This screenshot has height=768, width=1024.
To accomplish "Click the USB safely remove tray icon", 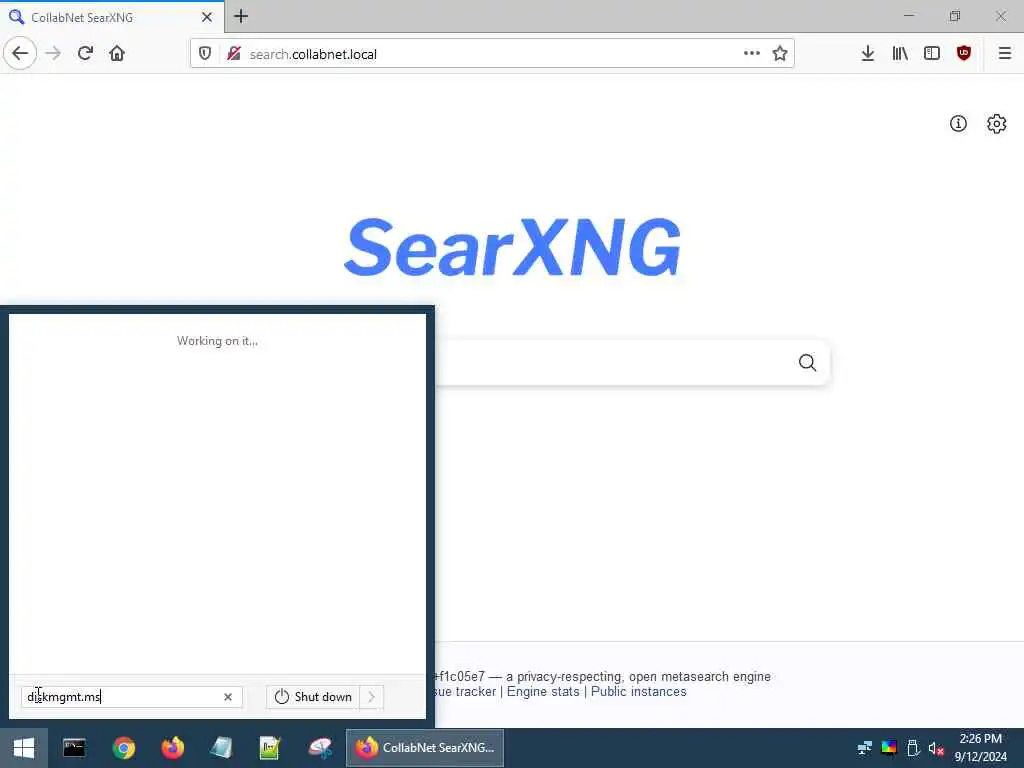I will pos(913,748).
